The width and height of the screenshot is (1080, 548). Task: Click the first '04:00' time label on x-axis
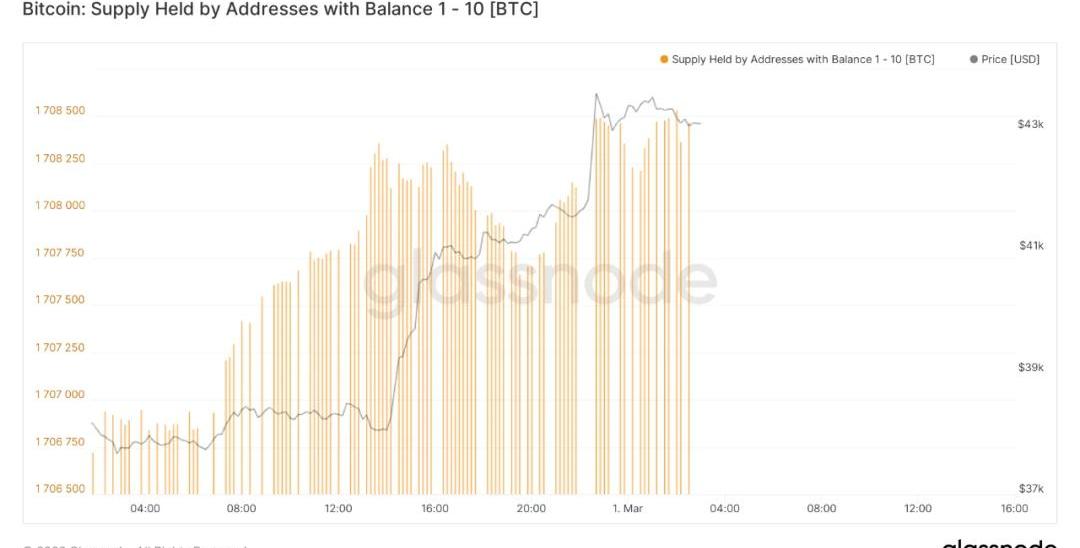pyautogui.click(x=145, y=509)
